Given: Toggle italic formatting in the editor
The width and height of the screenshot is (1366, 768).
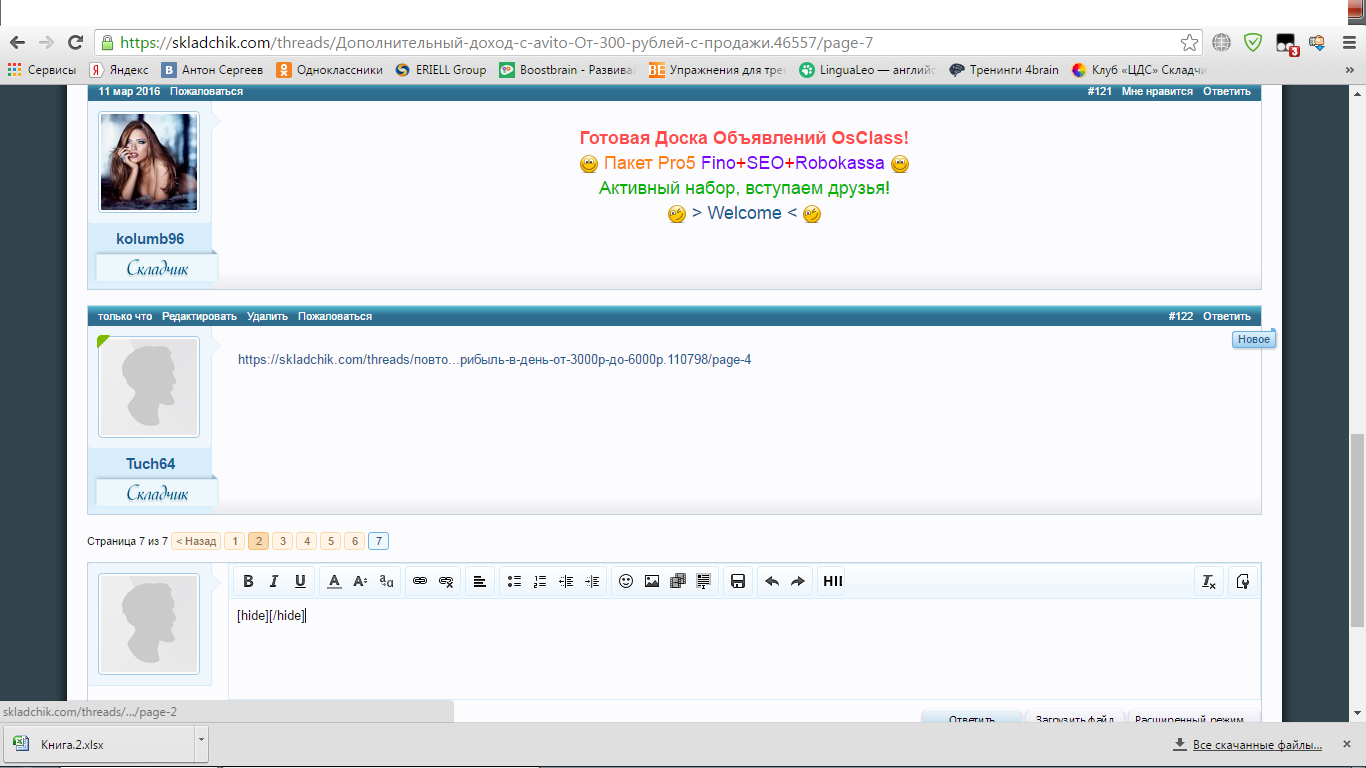Looking at the screenshot, I should [x=274, y=581].
